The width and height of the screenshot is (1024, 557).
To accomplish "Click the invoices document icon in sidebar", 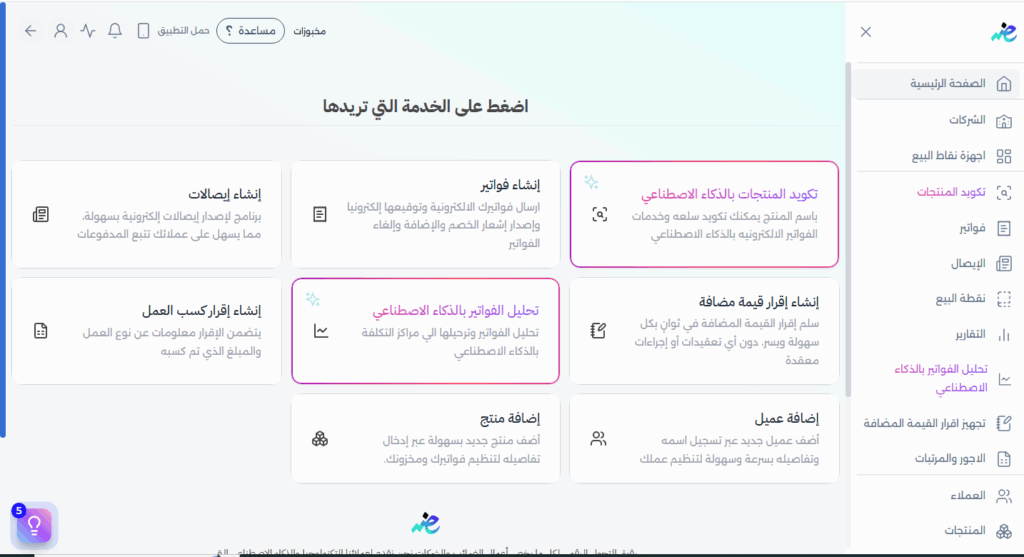I will click(x=1004, y=228).
